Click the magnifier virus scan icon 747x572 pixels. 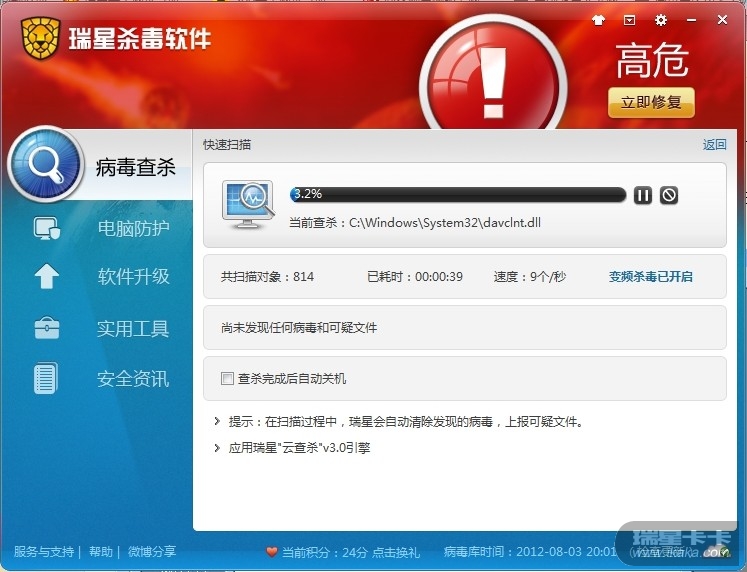click(x=46, y=164)
